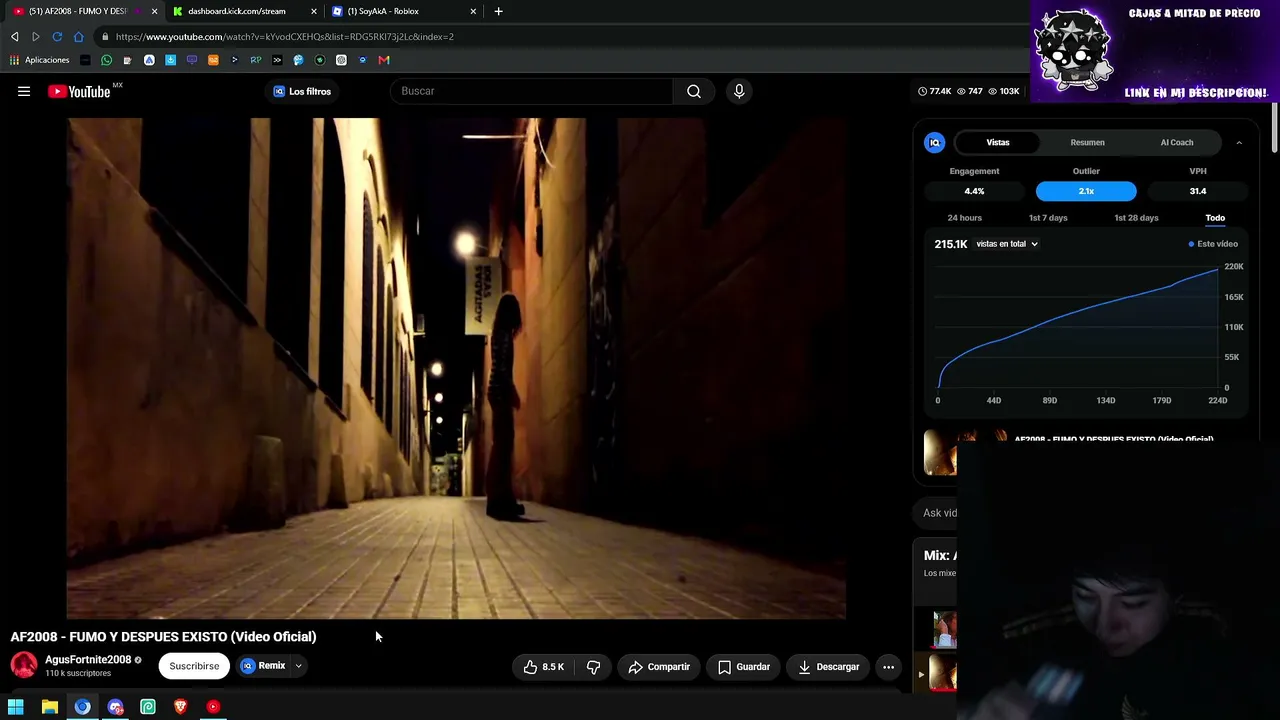Screen dimensions: 1280x720
Task: Click the browser address bar URL
Action: (284, 37)
